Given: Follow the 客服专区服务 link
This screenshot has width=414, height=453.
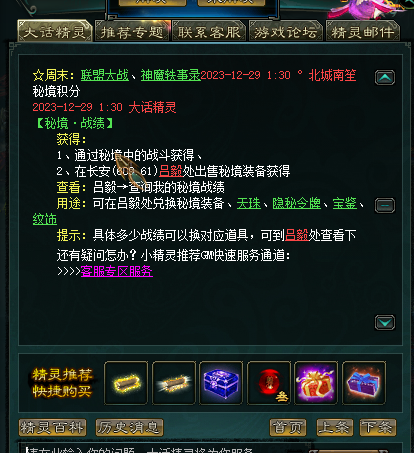Looking at the screenshot, I should coord(117,271).
